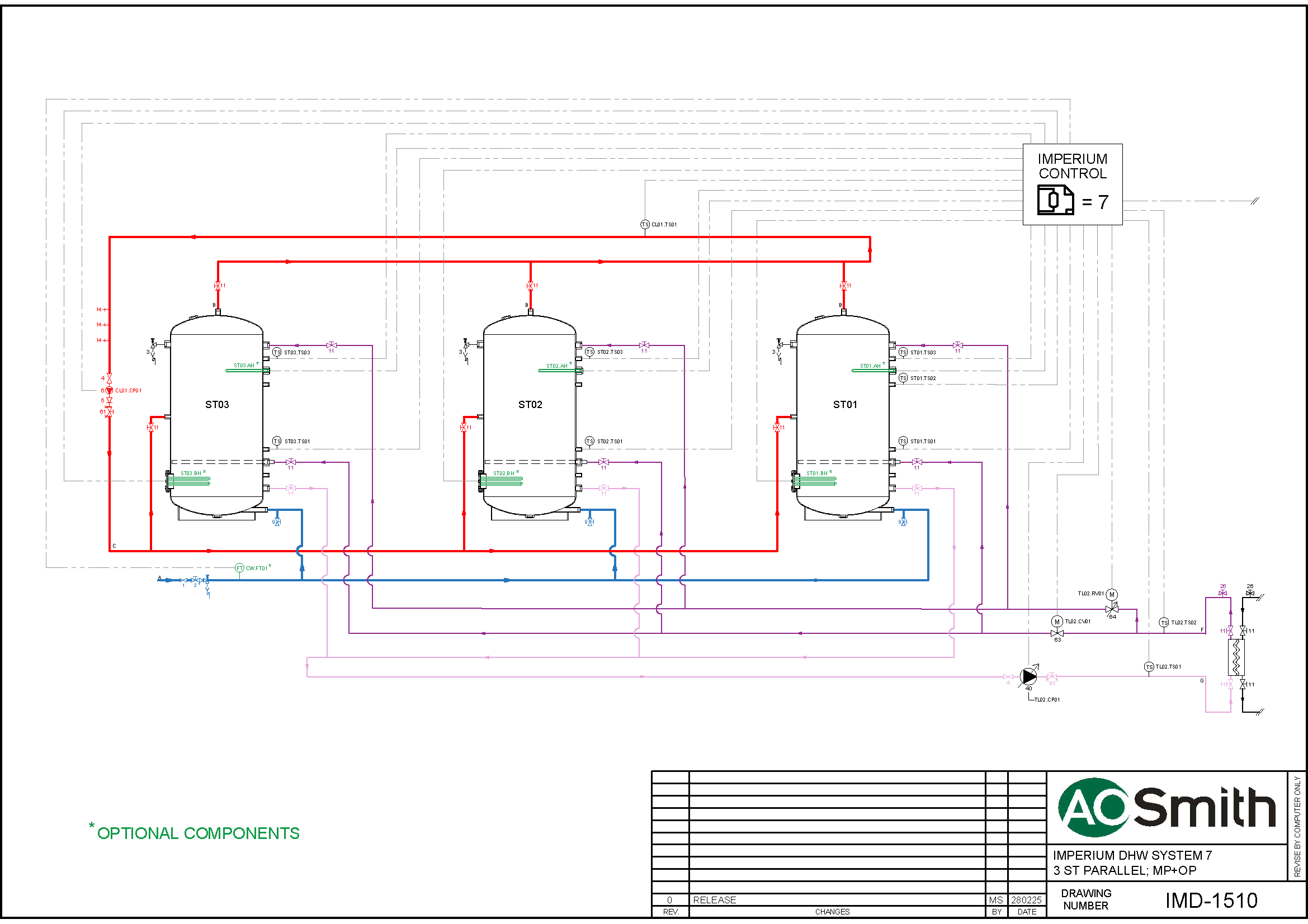Click the plate heat exchanger symbol
Screen dimensions: 1308x924
click(1236, 657)
